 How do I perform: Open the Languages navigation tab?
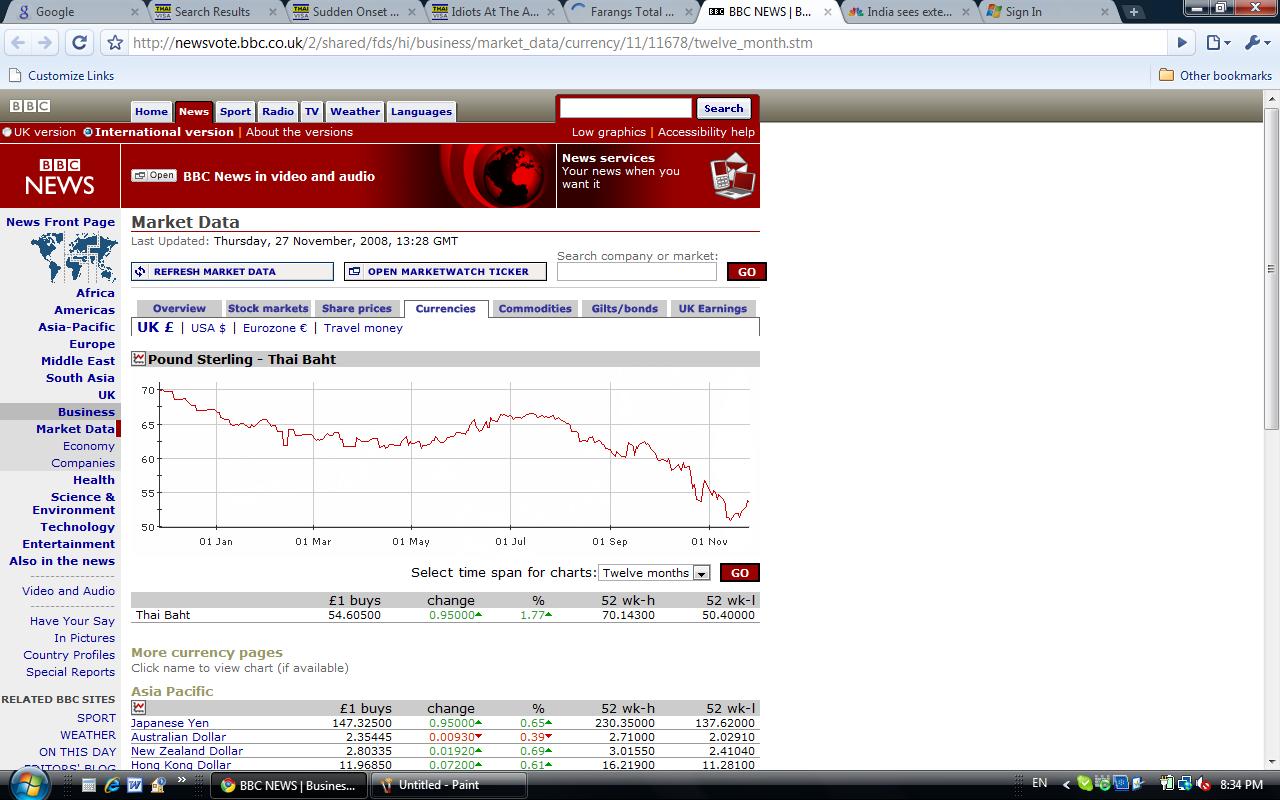pyautogui.click(x=421, y=111)
